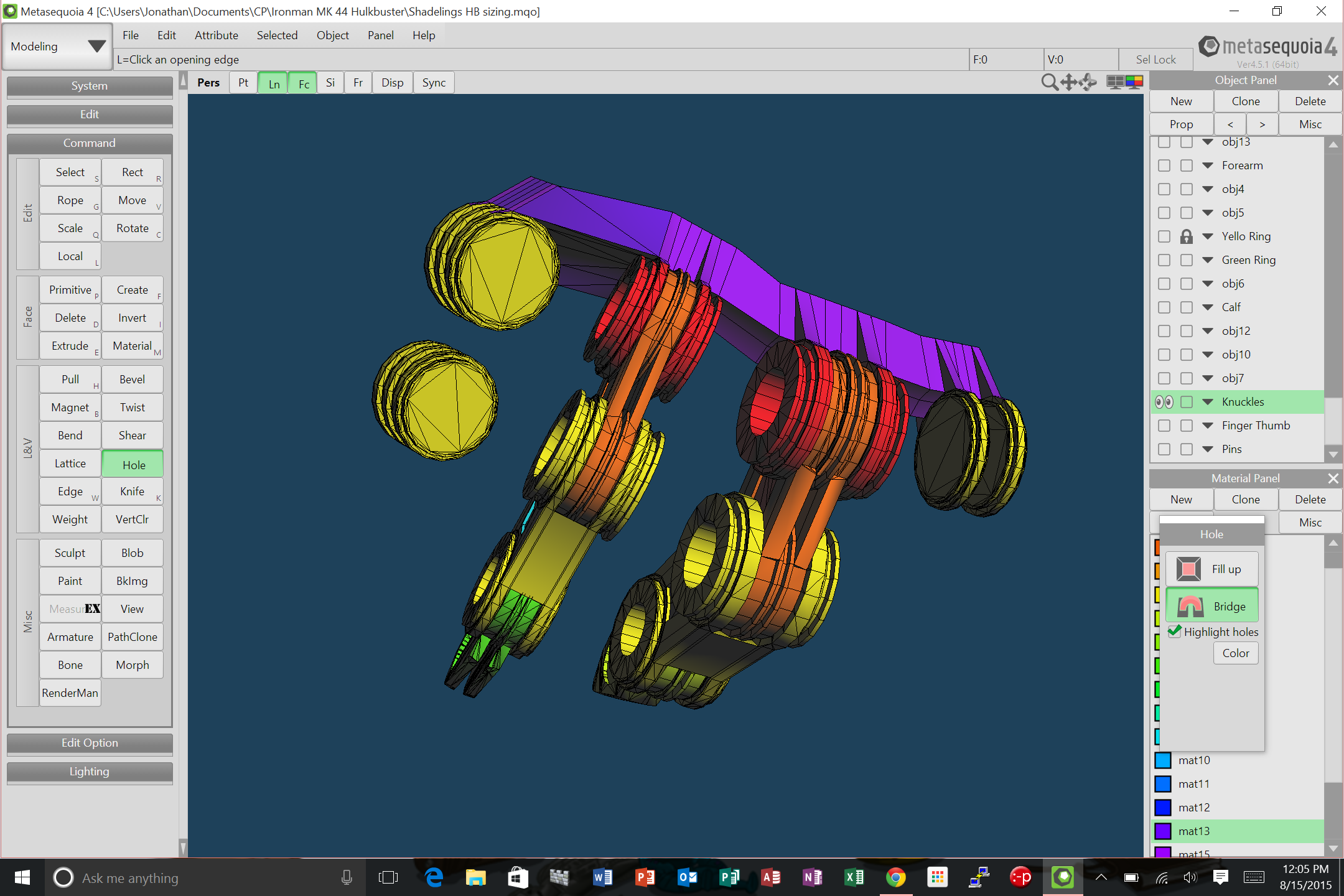The width and height of the screenshot is (1344, 896).
Task: Collapse the Calf object triangle
Action: pyautogui.click(x=1208, y=307)
